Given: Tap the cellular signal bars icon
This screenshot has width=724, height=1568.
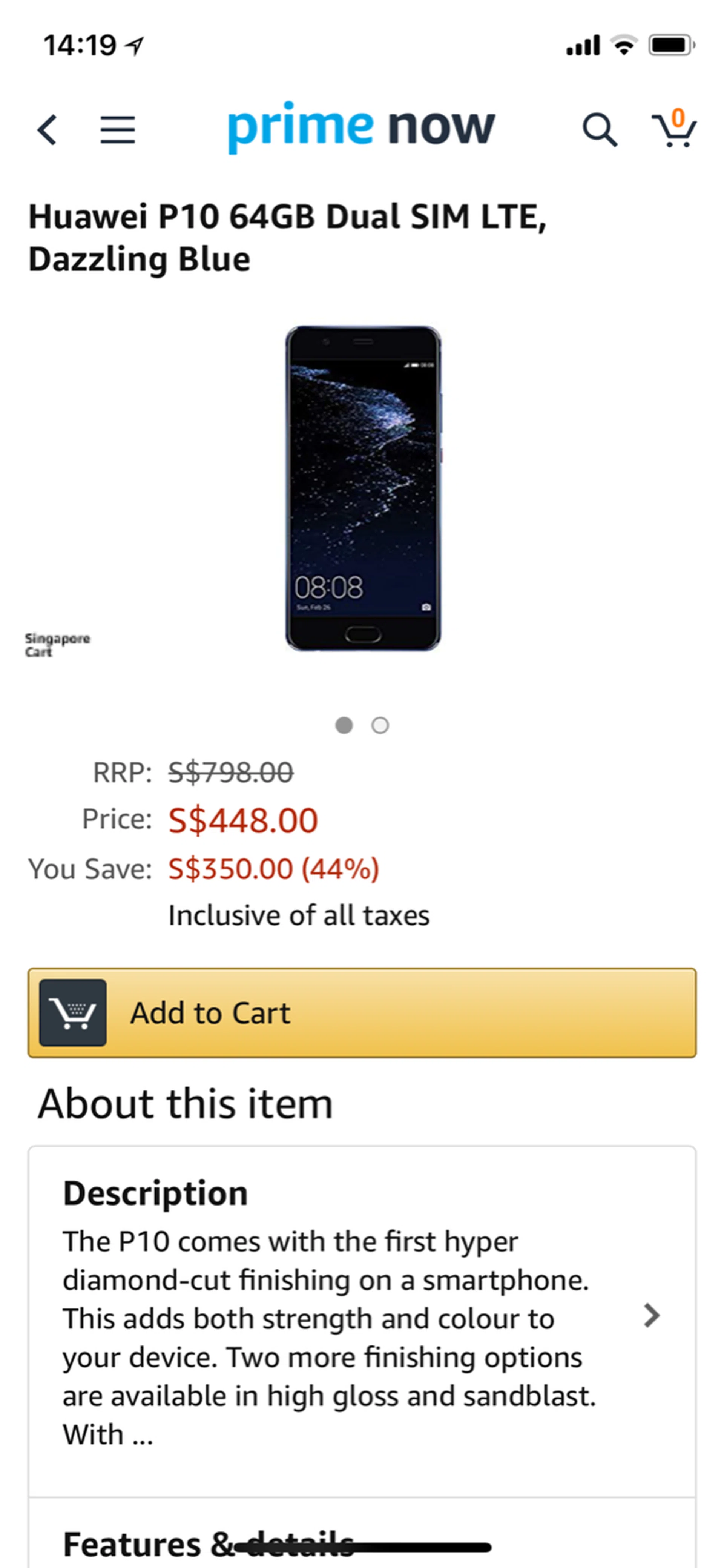Looking at the screenshot, I should click(x=583, y=45).
